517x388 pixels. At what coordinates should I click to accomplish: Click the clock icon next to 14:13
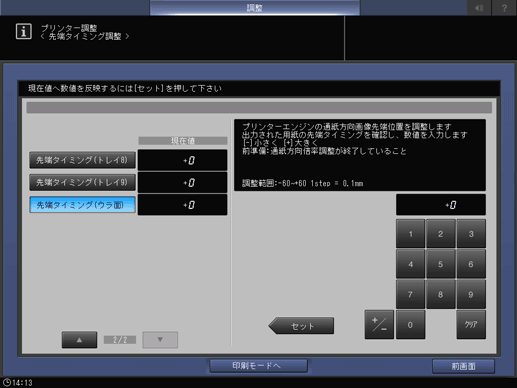(6, 382)
